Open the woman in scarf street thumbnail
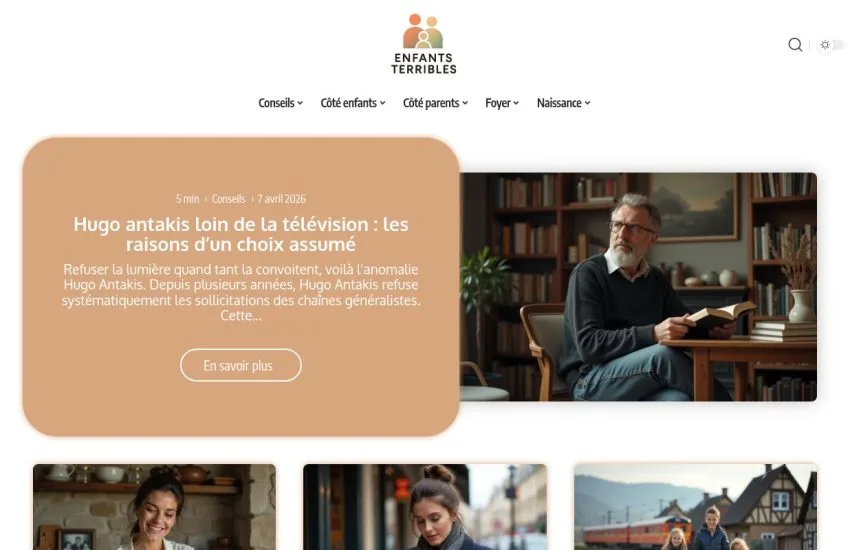Image resolution: width=850 pixels, height=550 pixels. [x=425, y=507]
